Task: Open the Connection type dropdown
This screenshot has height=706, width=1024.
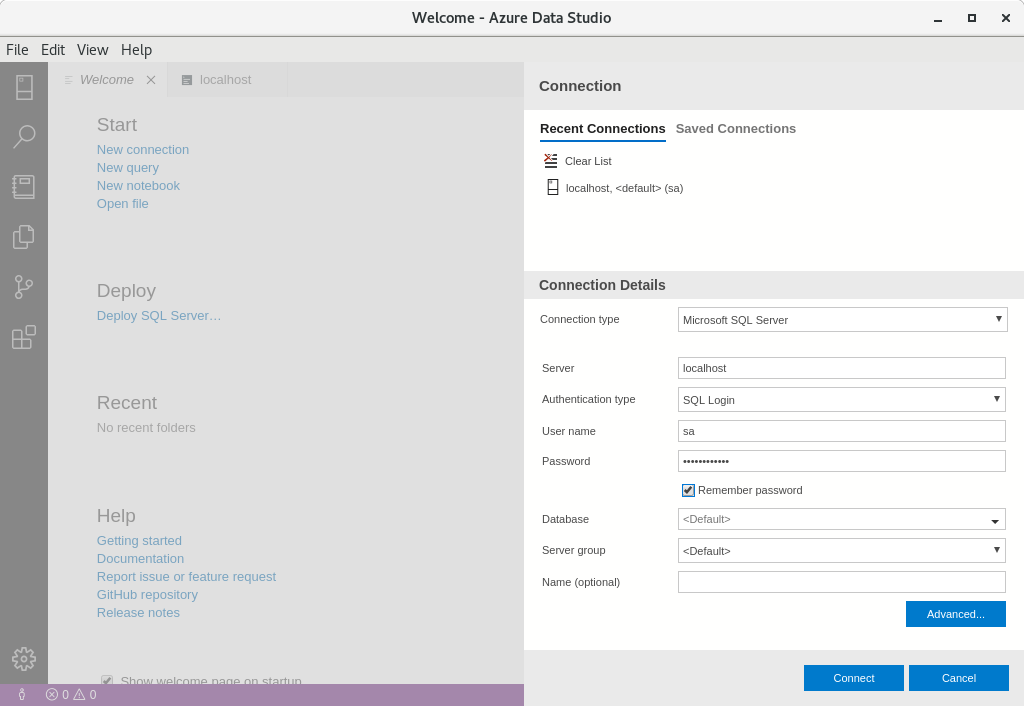Action: [x=842, y=319]
